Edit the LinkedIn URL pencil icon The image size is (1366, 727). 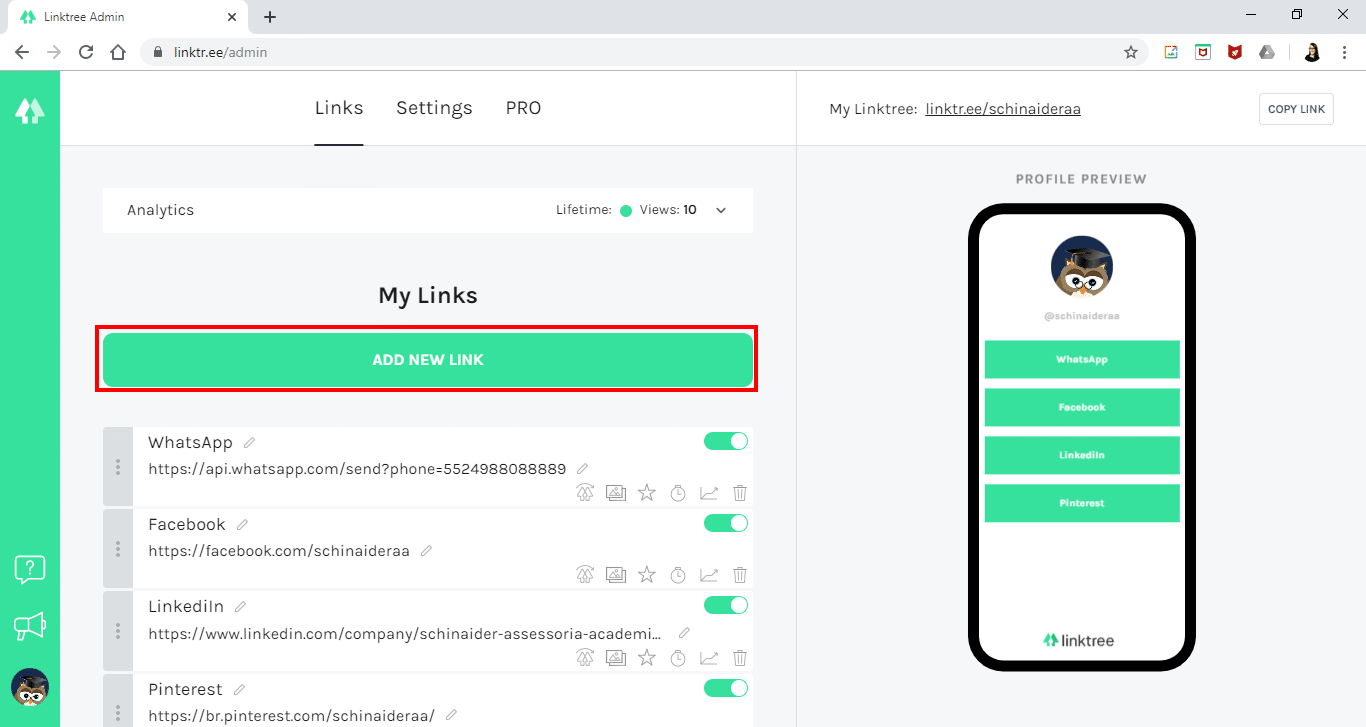[x=685, y=632]
